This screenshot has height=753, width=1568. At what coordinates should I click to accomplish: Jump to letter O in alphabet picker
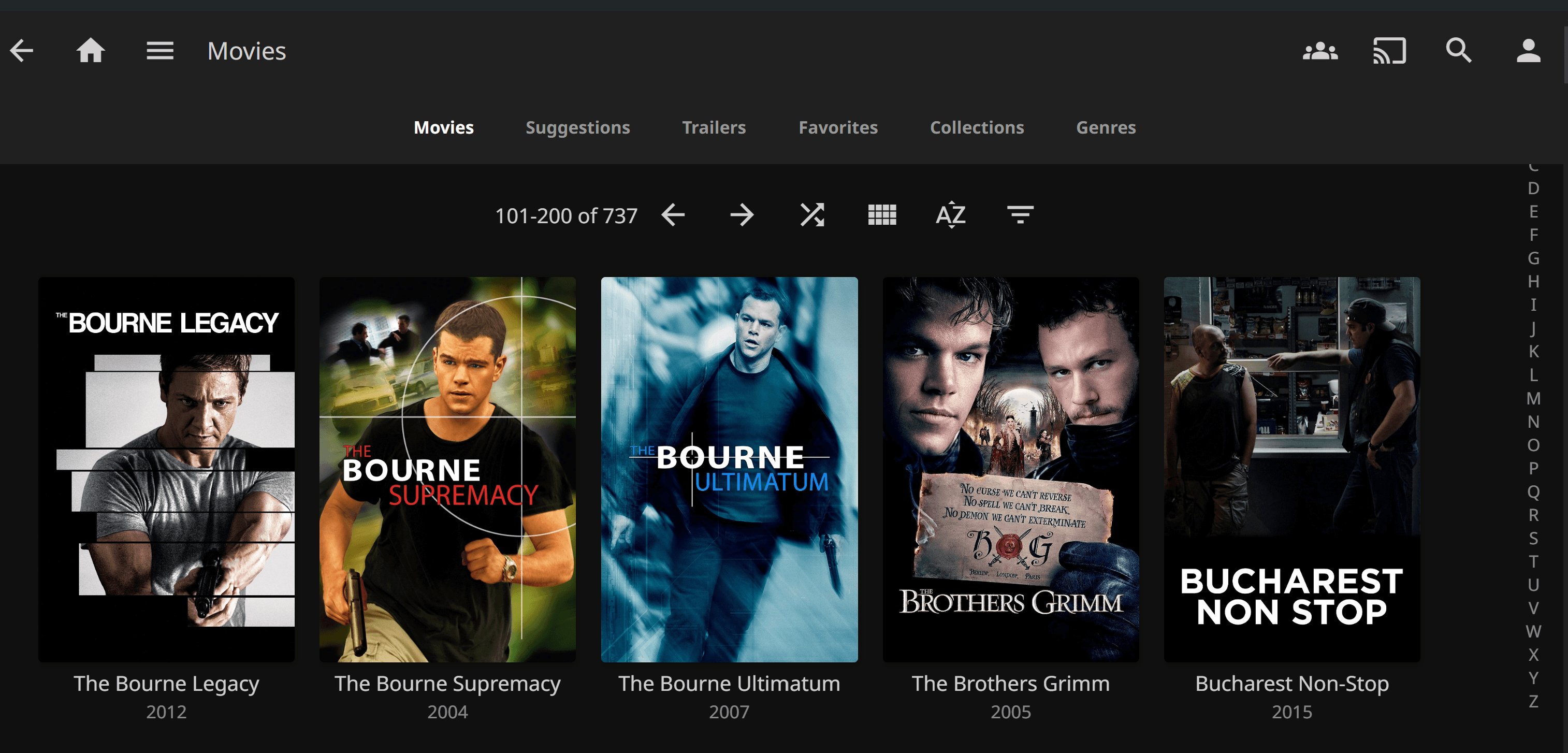pos(1533,444)
